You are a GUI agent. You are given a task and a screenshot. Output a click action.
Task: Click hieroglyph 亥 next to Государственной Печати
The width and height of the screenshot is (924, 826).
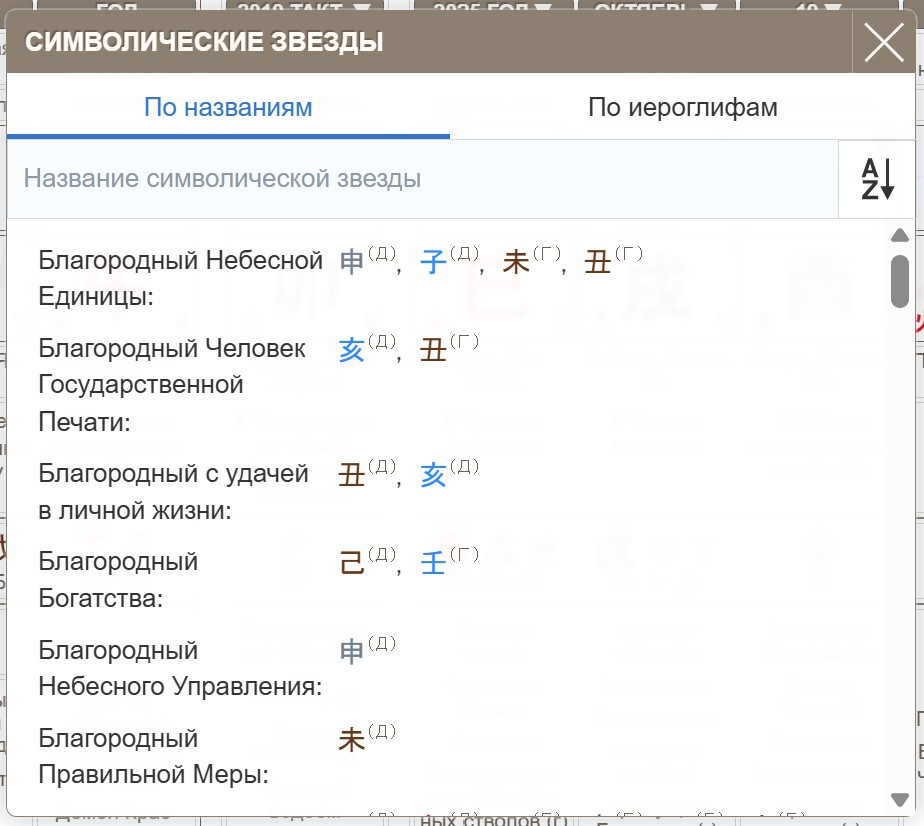[x=350, y=348]
